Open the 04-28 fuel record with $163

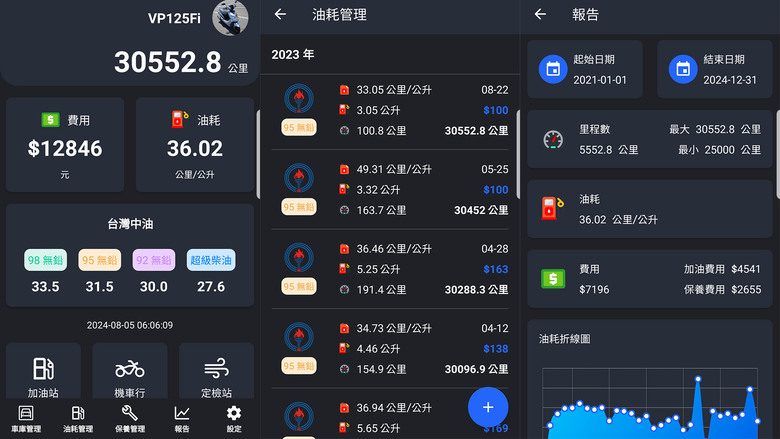(390, 269)
